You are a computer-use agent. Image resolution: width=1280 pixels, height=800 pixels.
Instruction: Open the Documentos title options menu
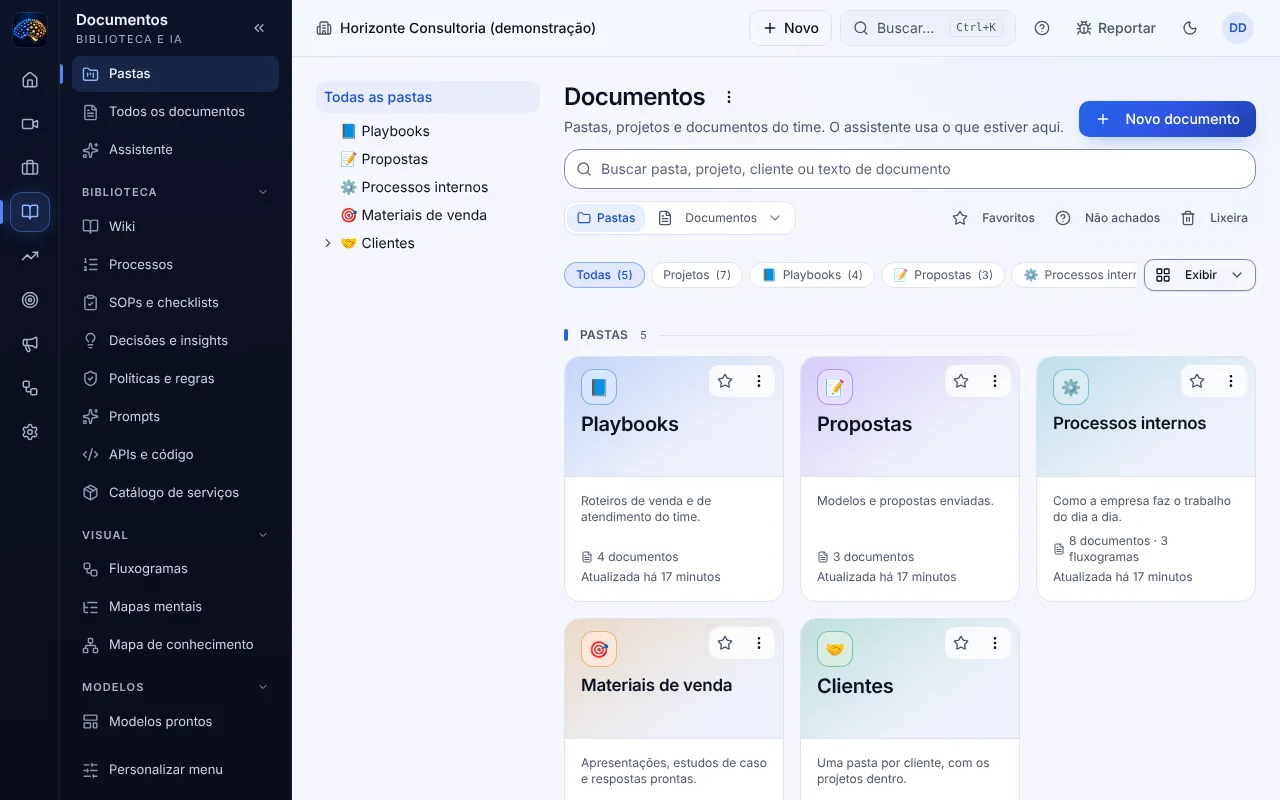coord(729,97)
